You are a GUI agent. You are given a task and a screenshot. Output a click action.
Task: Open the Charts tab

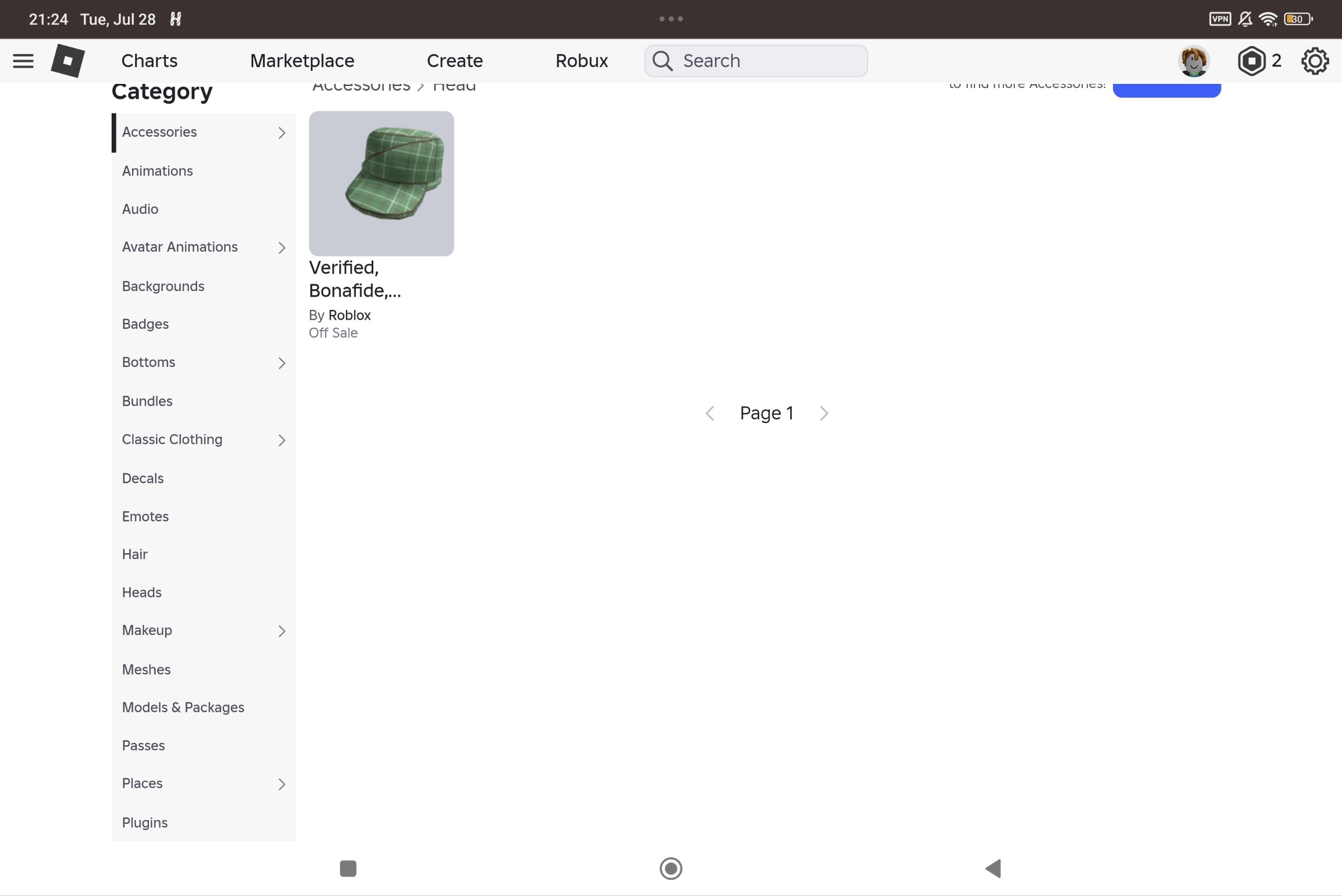(x=149, y=61)
